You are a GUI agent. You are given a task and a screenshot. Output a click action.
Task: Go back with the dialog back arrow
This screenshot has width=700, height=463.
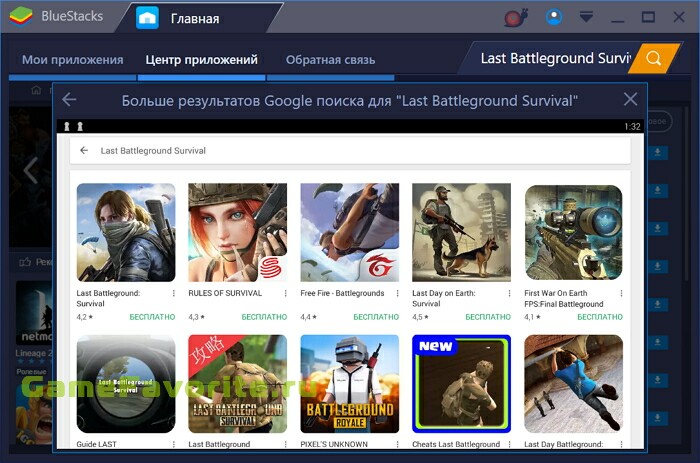coord(69,99)
